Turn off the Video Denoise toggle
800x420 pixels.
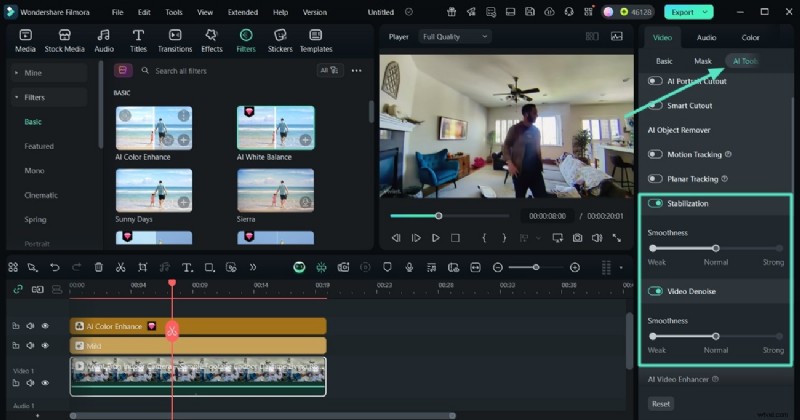pyautogui.click(x=656, y=291)
